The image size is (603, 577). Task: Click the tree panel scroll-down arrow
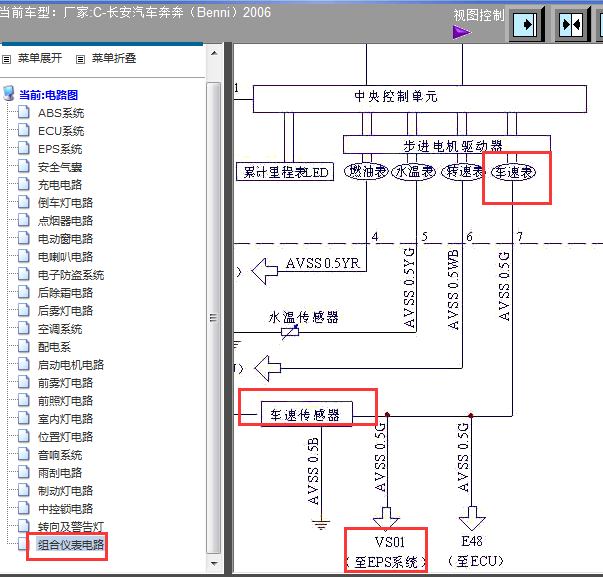point(214,564)
